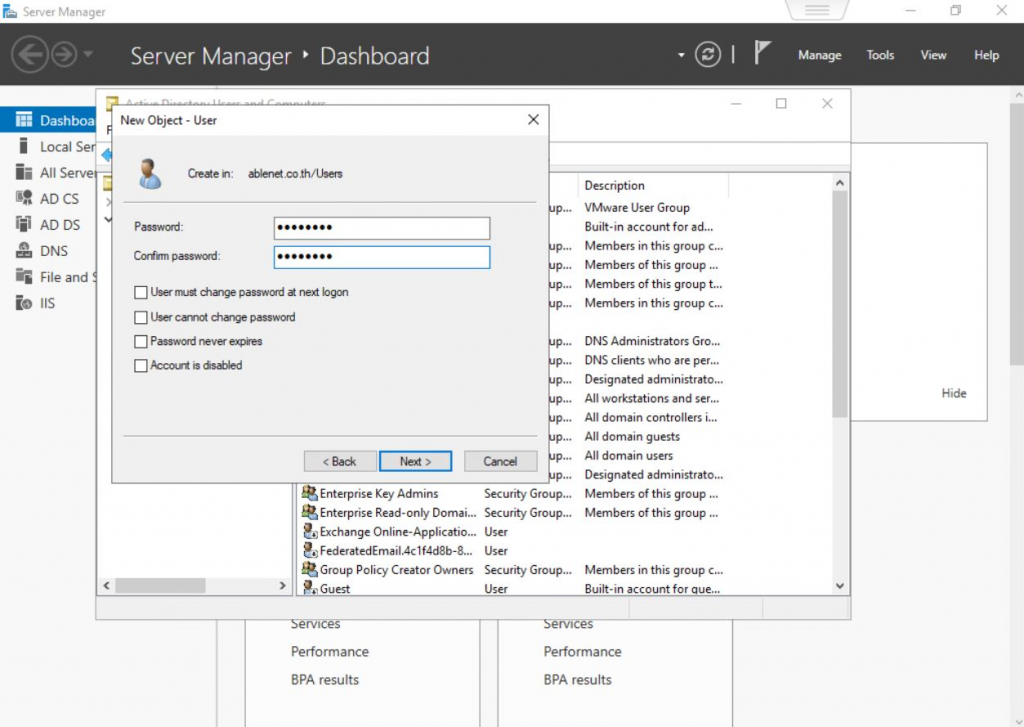
Task: Click the Server Manager refresh icon
Action: (x=708, y=55)
